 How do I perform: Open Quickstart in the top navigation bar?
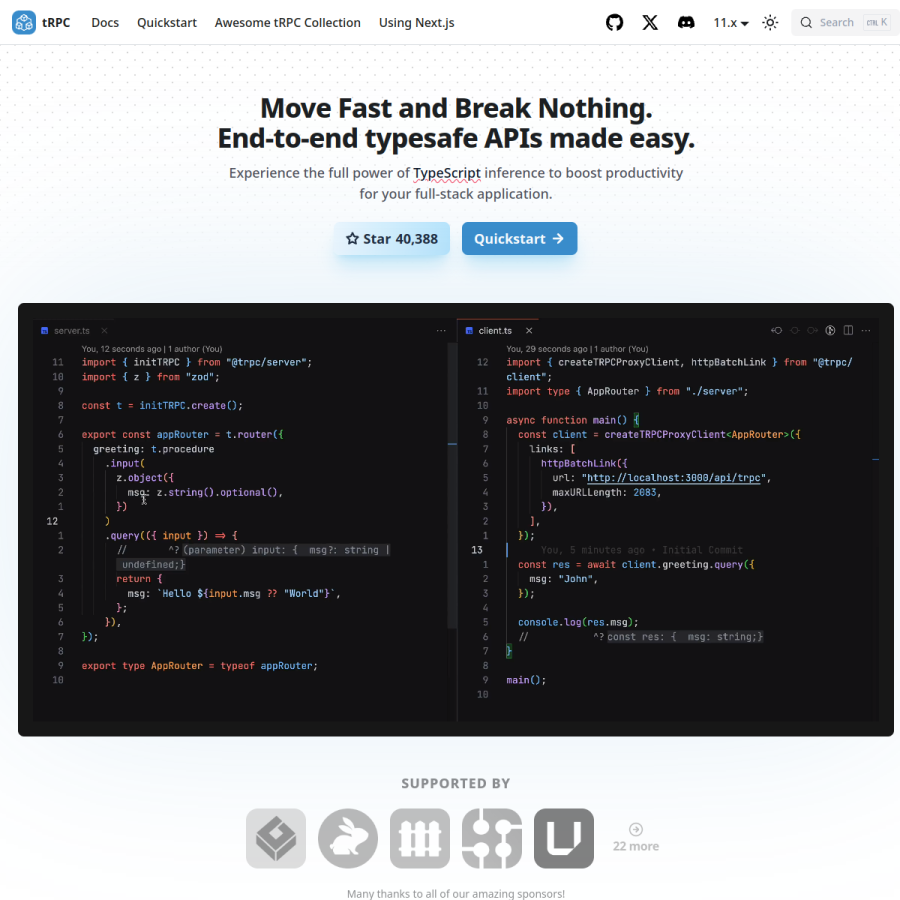166,22
